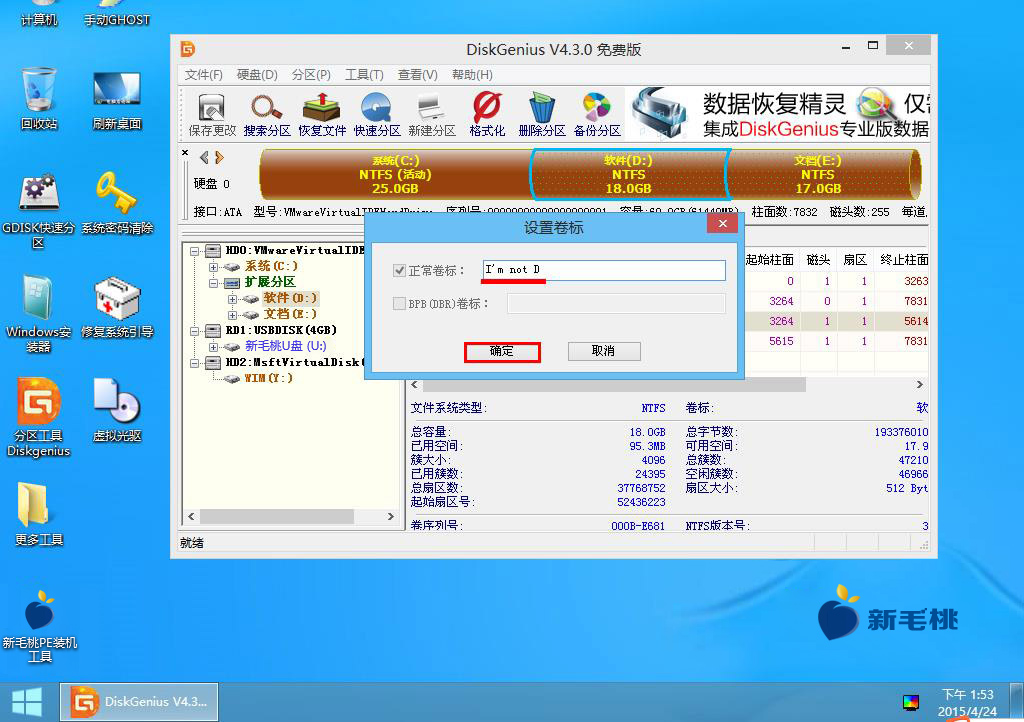Screen dimensions: 1024x722
Task: Collapse the 扩展分区 tree node
Action: (214, 283)
